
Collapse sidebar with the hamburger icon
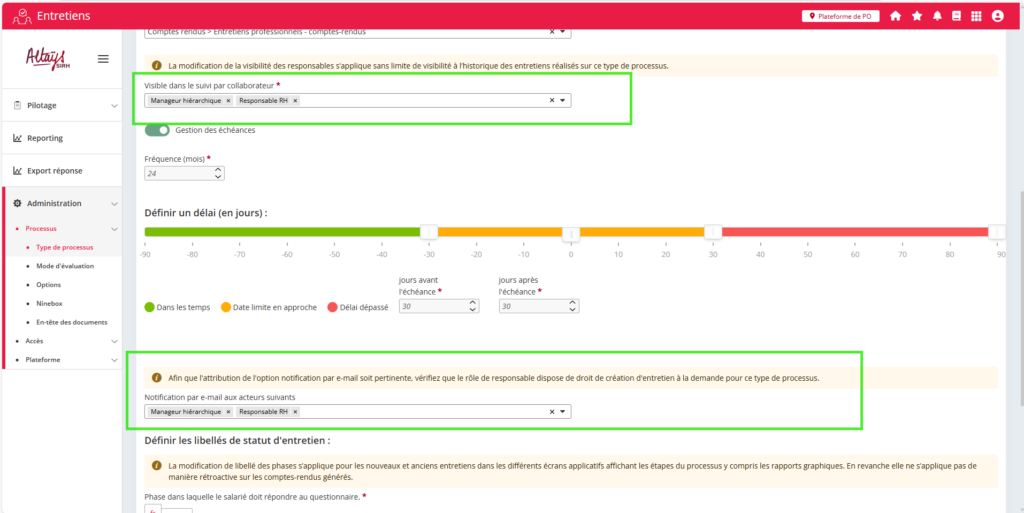point(103,59)
